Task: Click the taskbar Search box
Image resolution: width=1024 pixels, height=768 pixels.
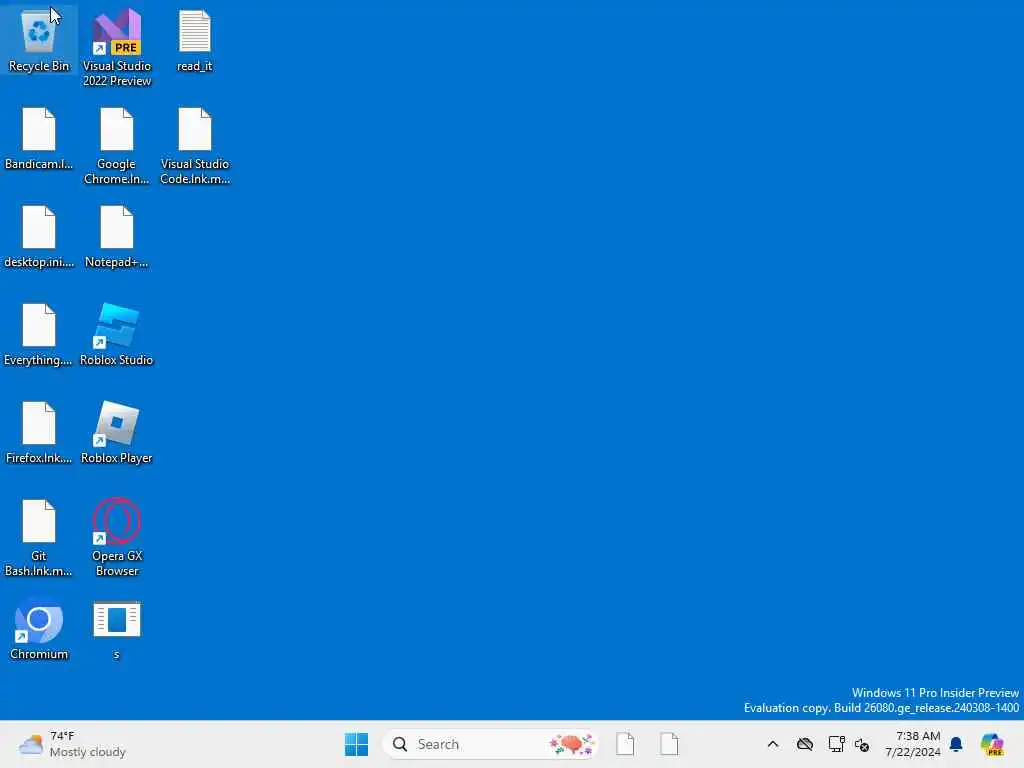Action: pos(490,744)
